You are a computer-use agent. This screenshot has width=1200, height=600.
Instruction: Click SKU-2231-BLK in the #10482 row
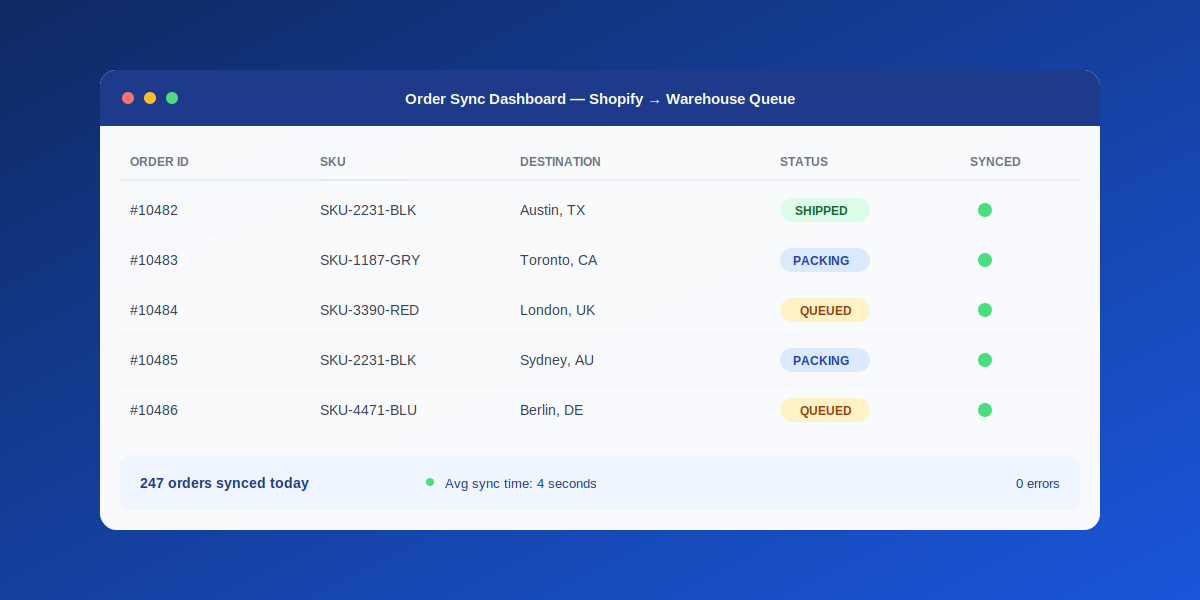pyautogui.click(x=368, y=210)
